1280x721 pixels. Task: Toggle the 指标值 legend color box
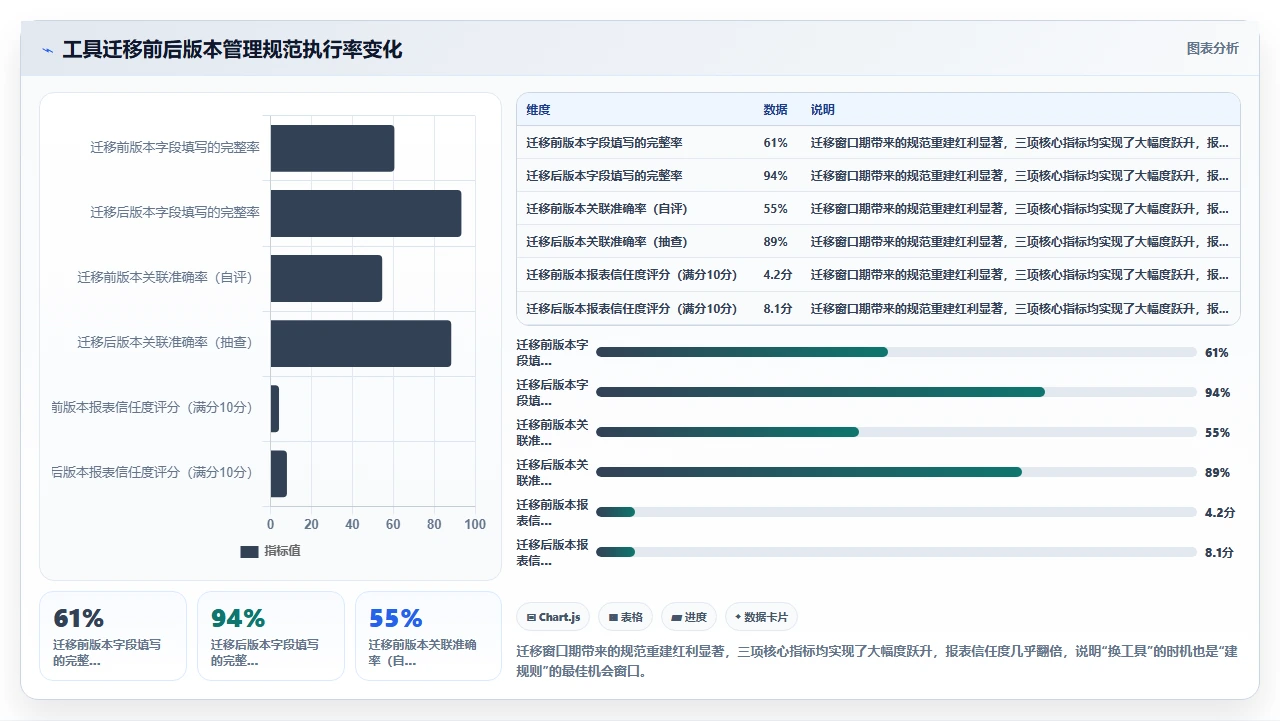(x=249, y=551)
